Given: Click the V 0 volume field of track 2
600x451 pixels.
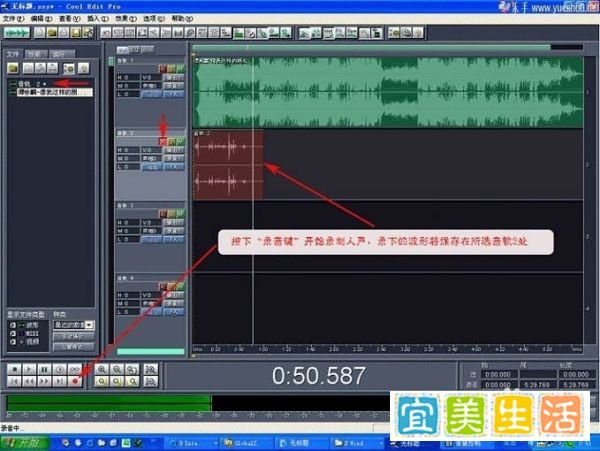Looking at the screenshot, I should (151, 150).
